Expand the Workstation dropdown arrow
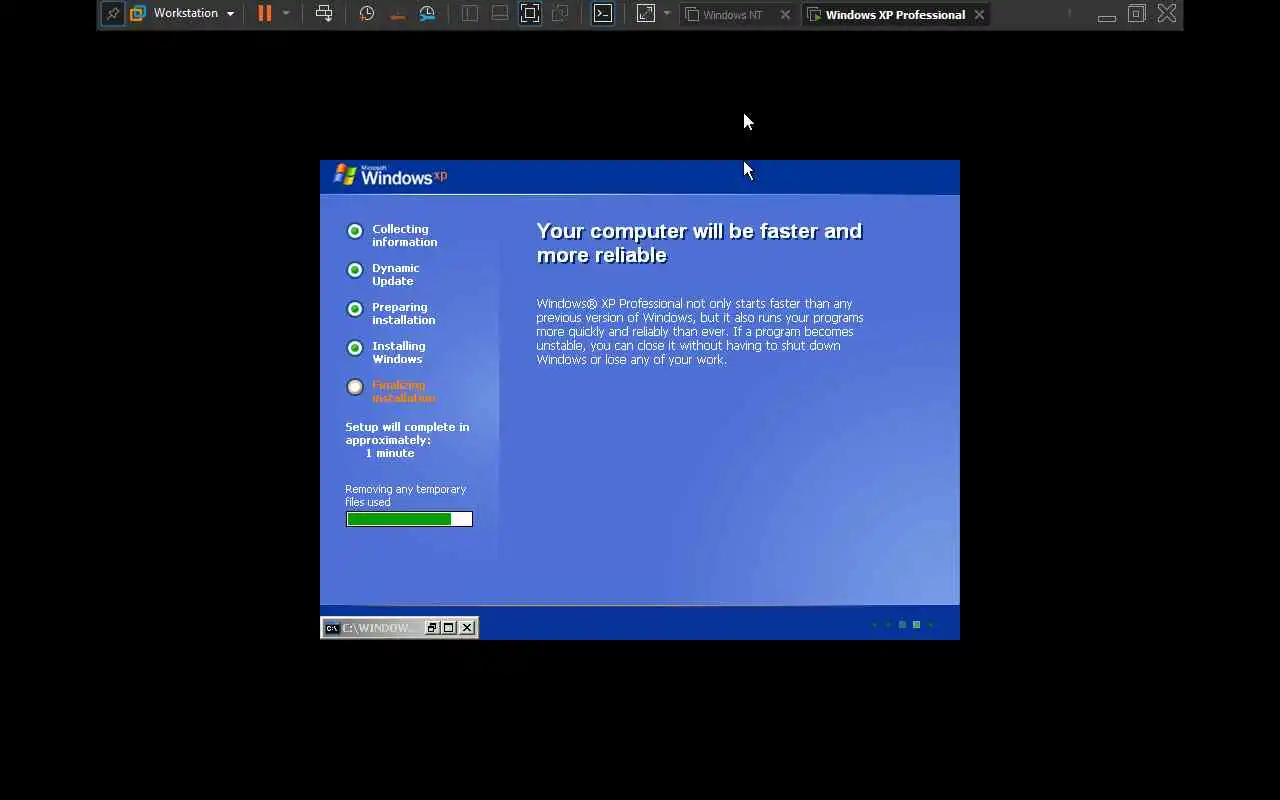 pos(230,14)
